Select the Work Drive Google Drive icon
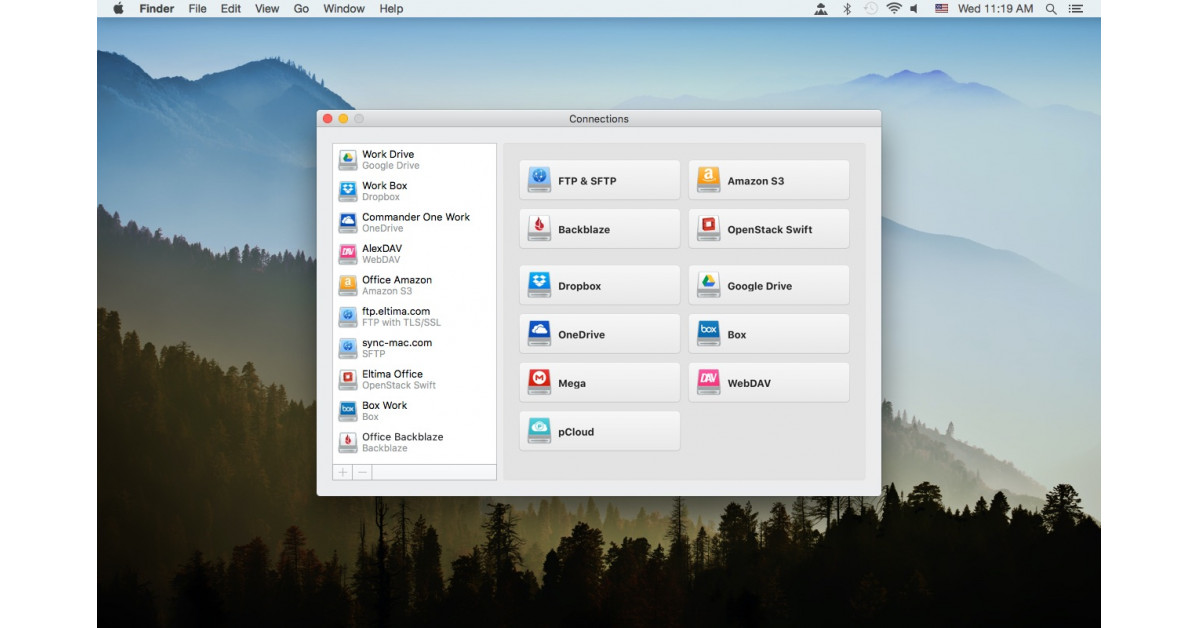1200x628 pixels. pos(348,160)
